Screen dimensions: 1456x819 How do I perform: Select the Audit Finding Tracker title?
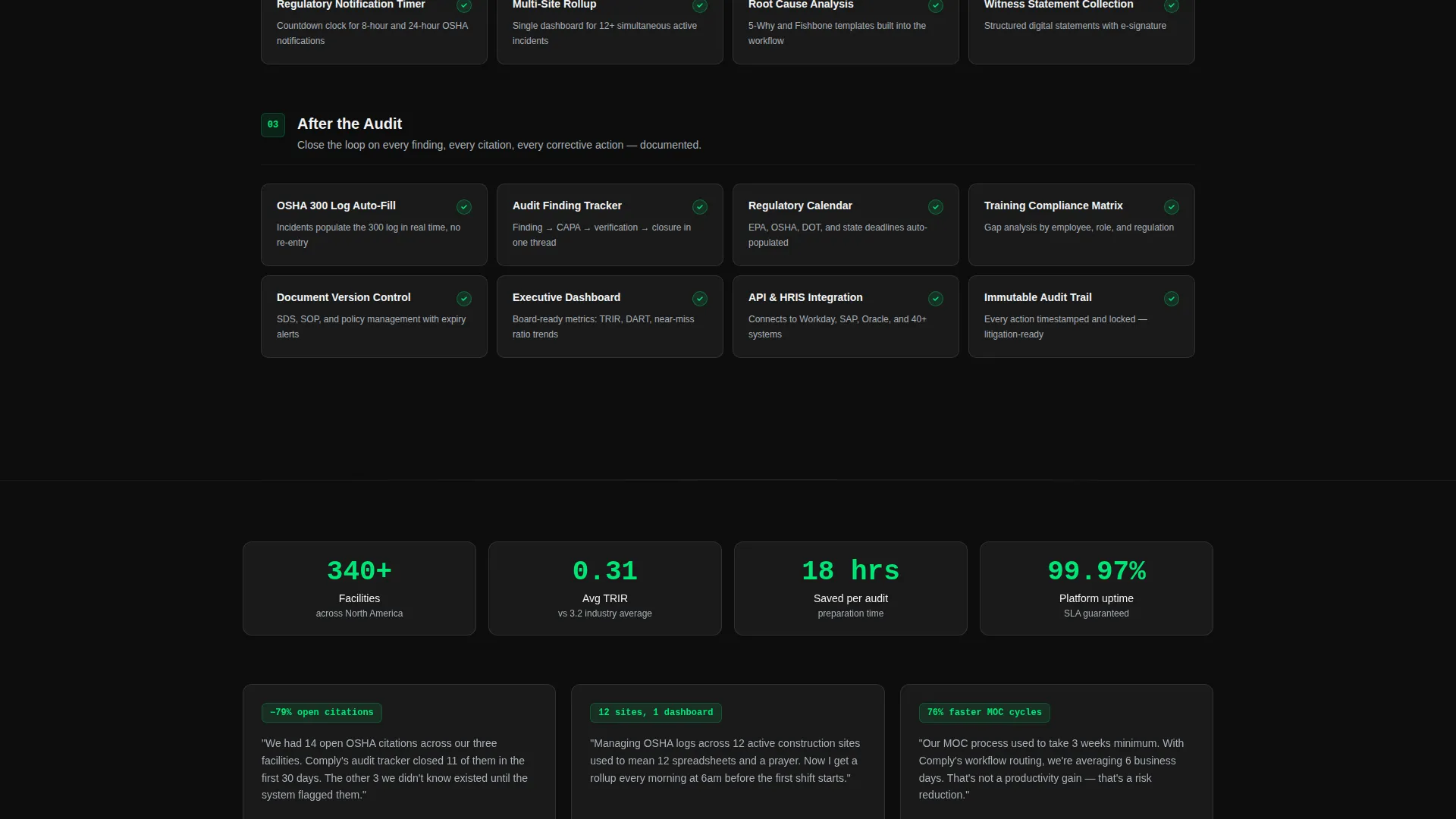tap(567, 206)
